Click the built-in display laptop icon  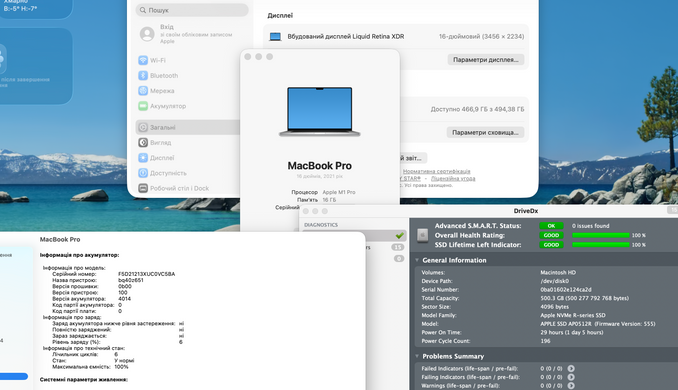click(275, 37)
